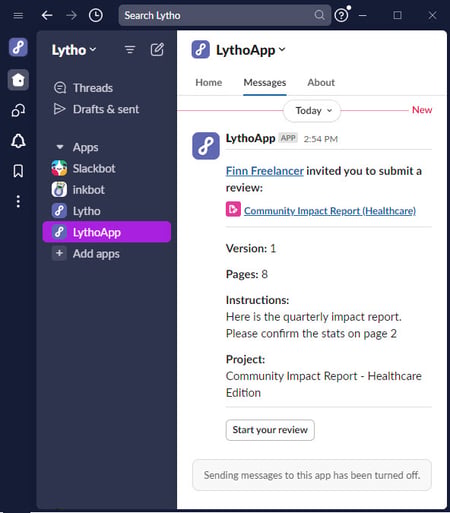Open the help question mark icon
The height and width of the screenshot is (513, 450).
click(341, 15)
